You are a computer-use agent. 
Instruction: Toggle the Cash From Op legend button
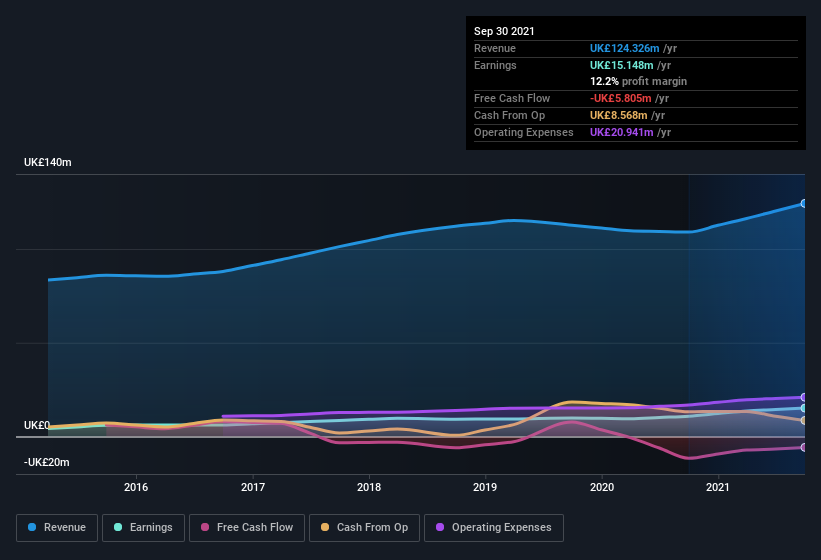[364, 528]
